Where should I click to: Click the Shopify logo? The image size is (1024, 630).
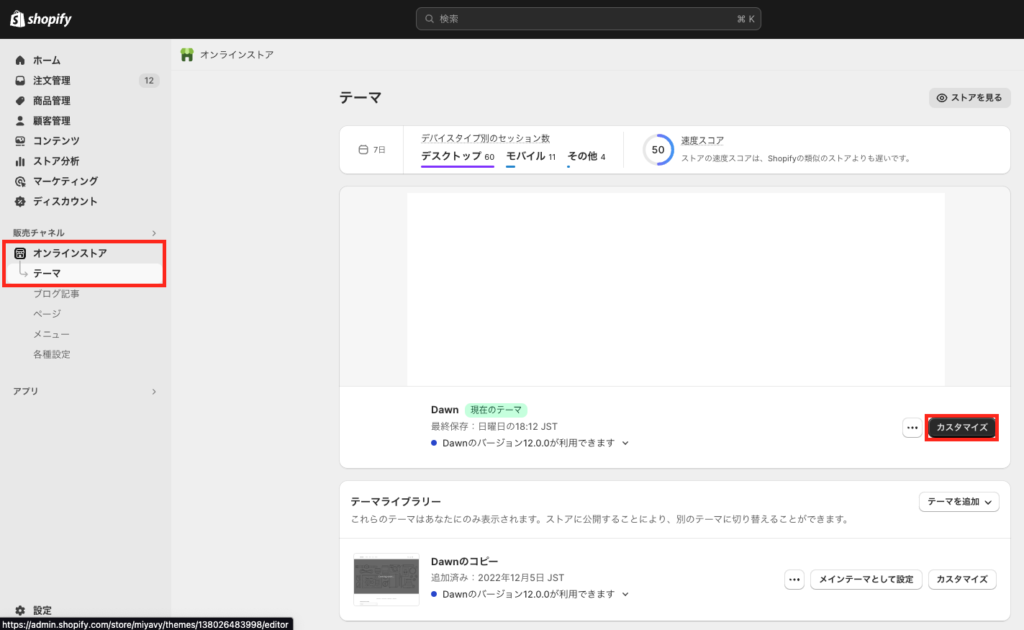40,19
